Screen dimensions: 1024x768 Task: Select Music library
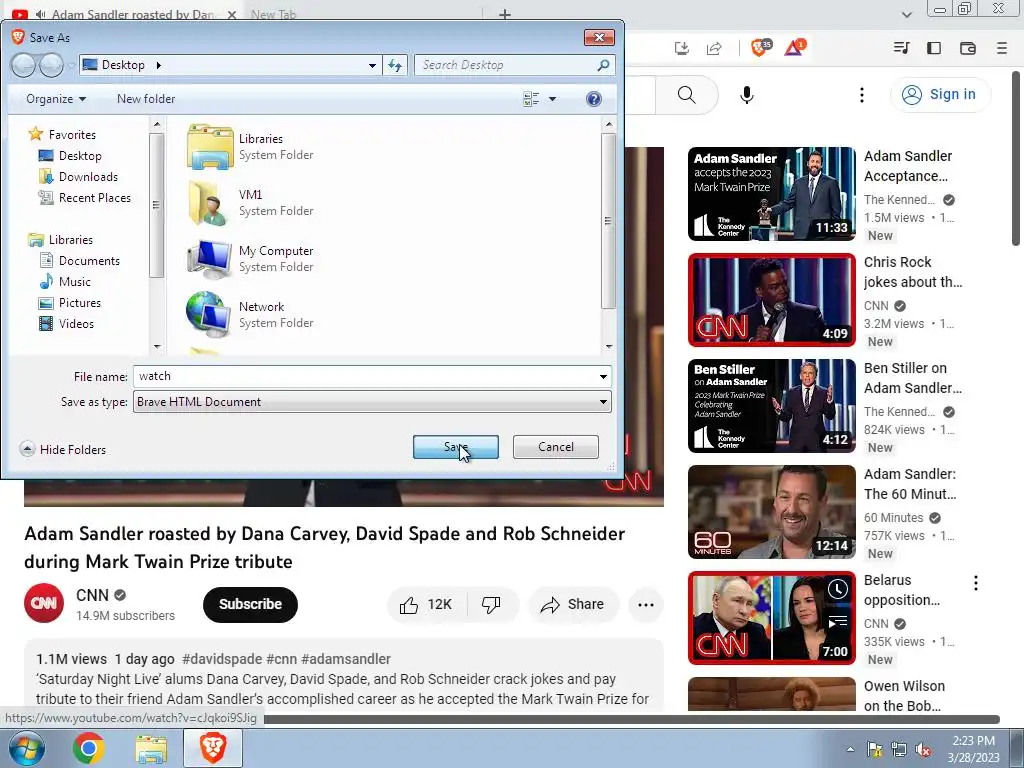65,281
